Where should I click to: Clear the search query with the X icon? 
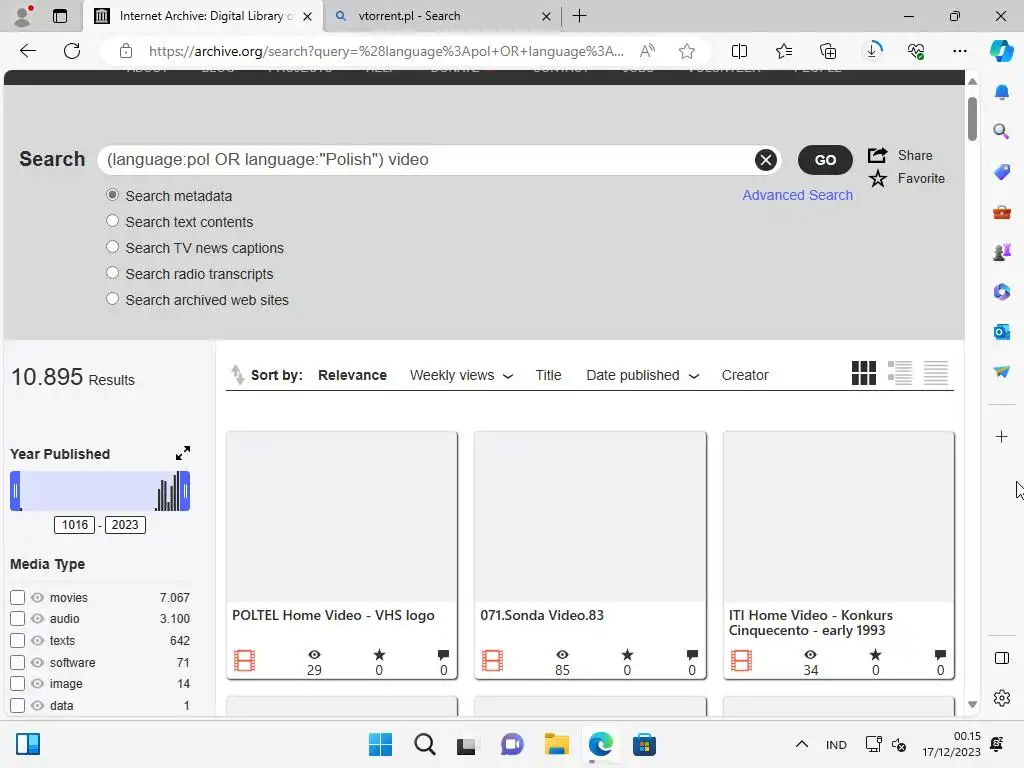click(x=765, y=159)
